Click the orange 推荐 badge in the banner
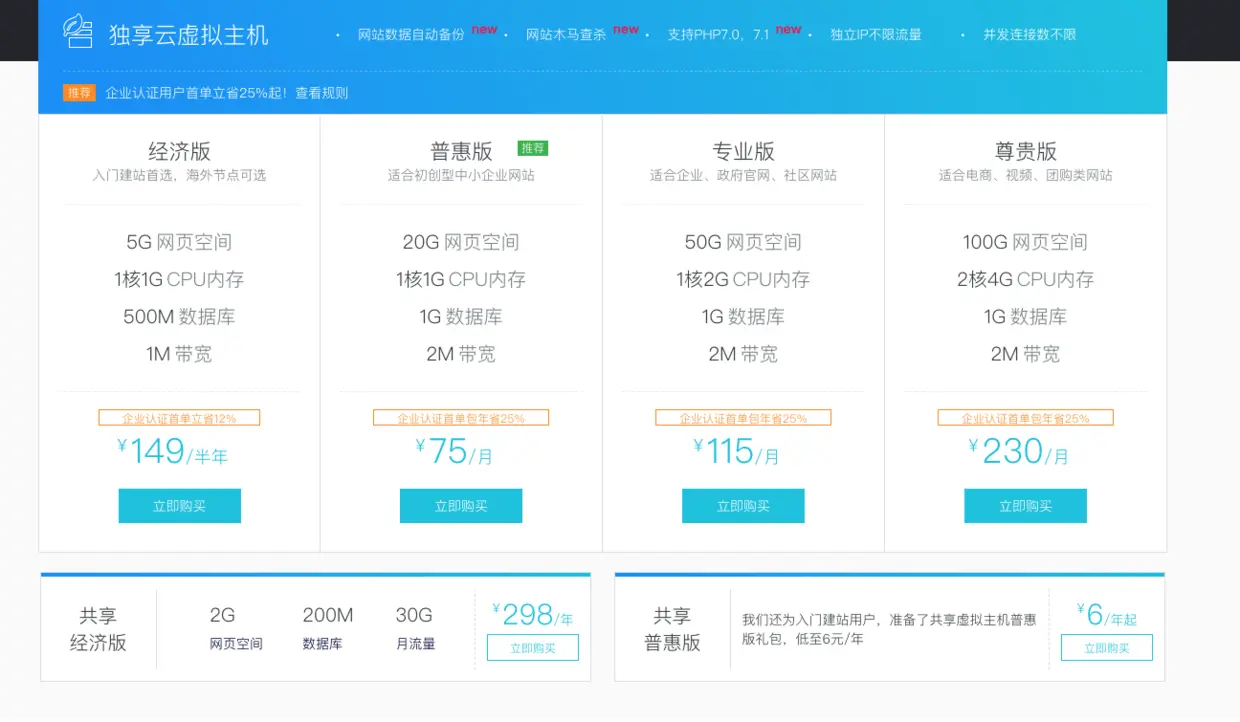This screenshot has width=1240, height=722. tap(79, 93)
